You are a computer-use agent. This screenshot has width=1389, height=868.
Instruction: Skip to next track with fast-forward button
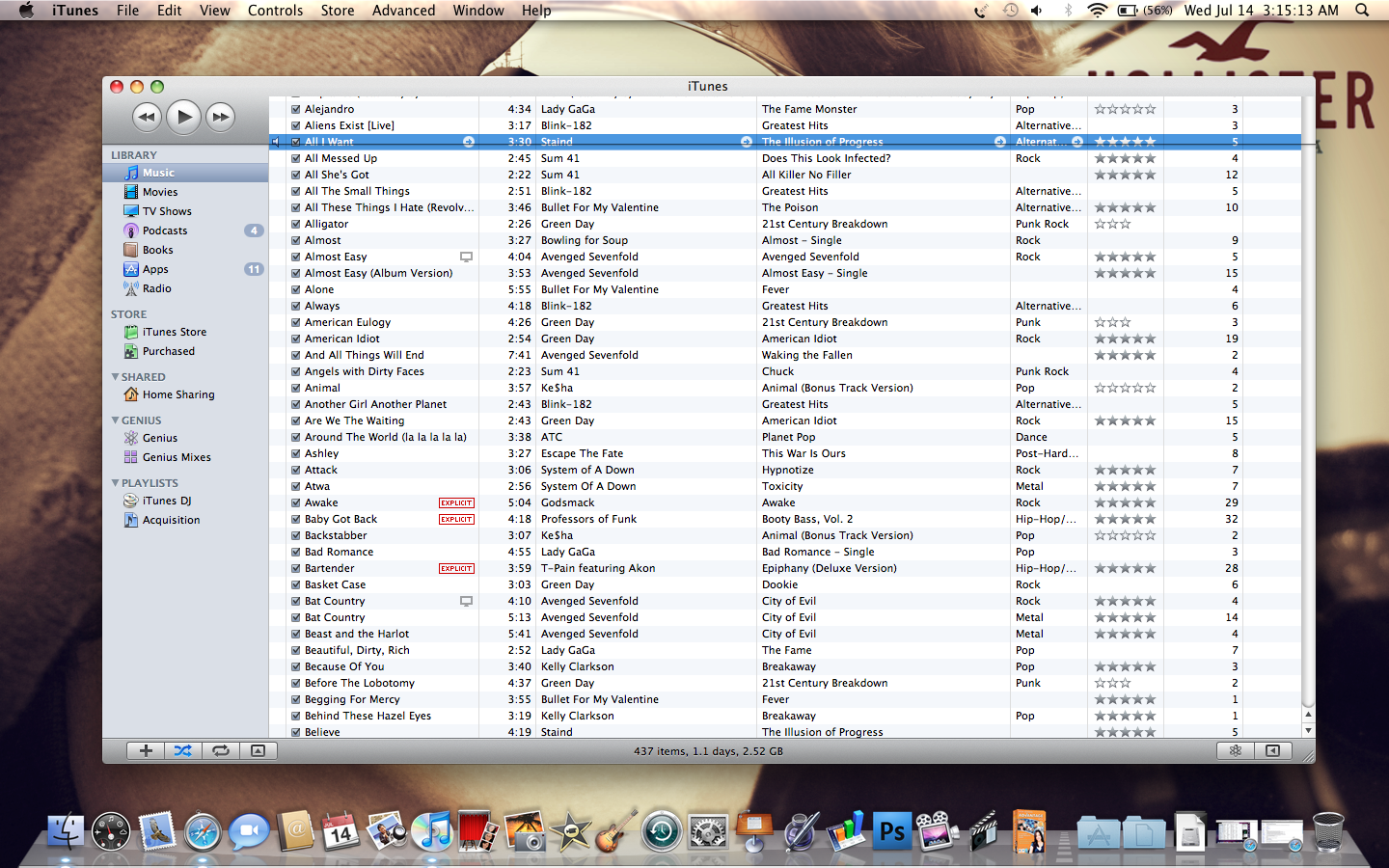pyautogui.click(x=221, y=118)
